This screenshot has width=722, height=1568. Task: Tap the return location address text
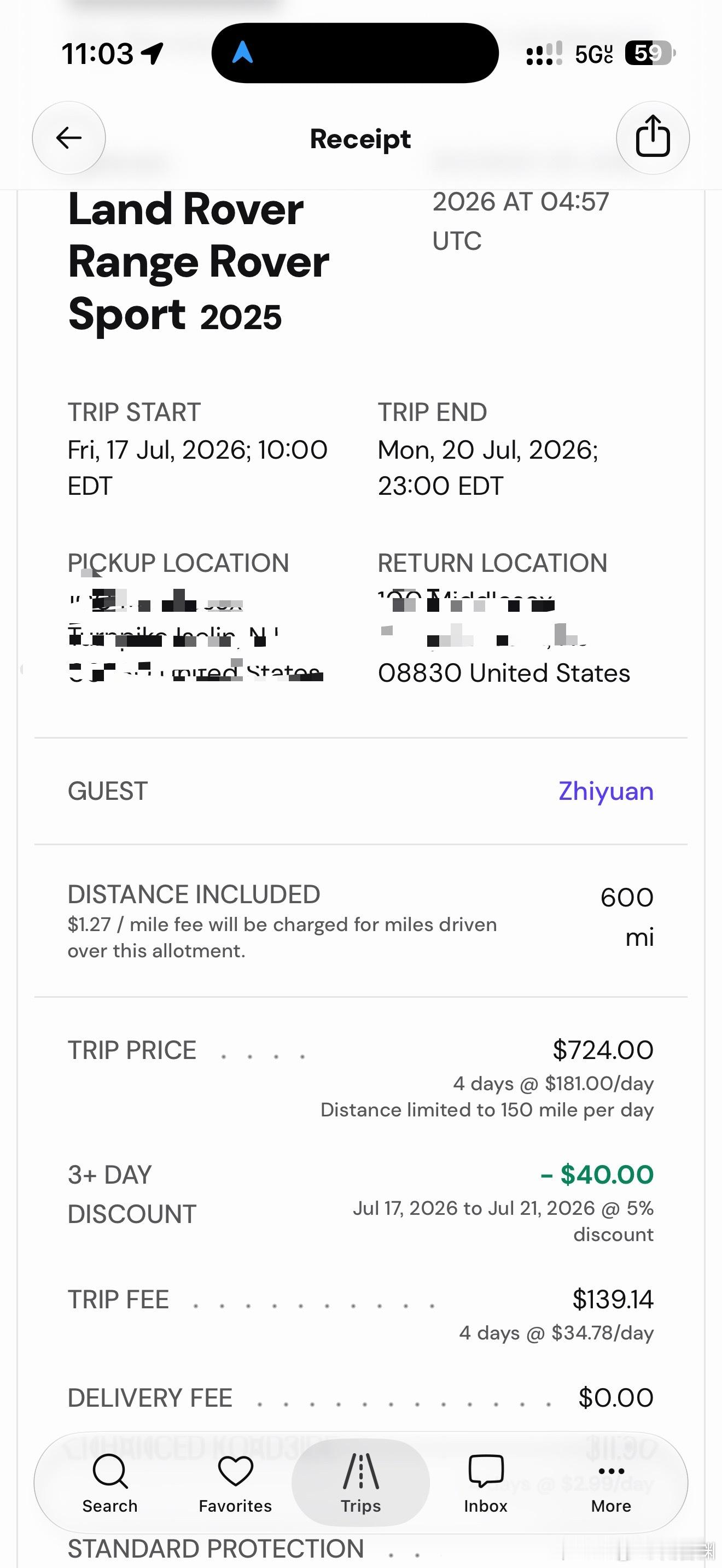tap(504, 637)
